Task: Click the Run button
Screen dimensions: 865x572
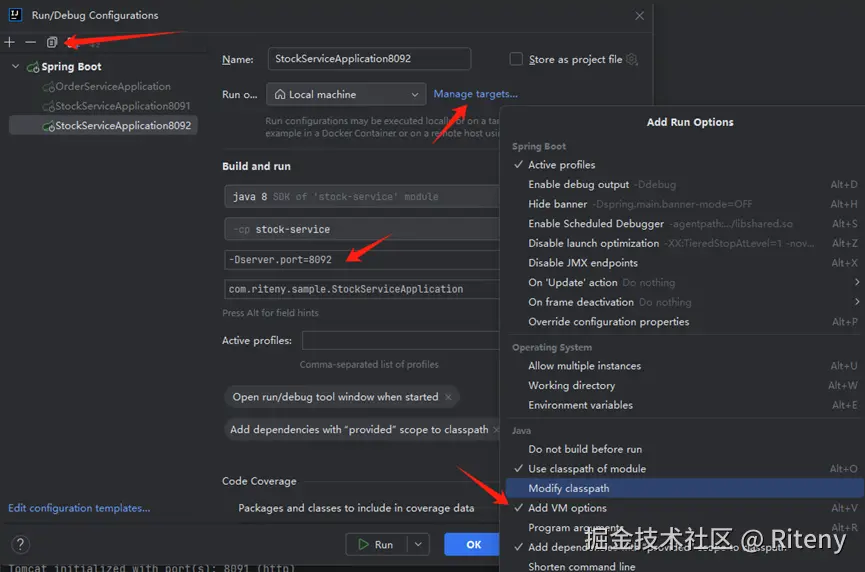Action: point(376,544)
